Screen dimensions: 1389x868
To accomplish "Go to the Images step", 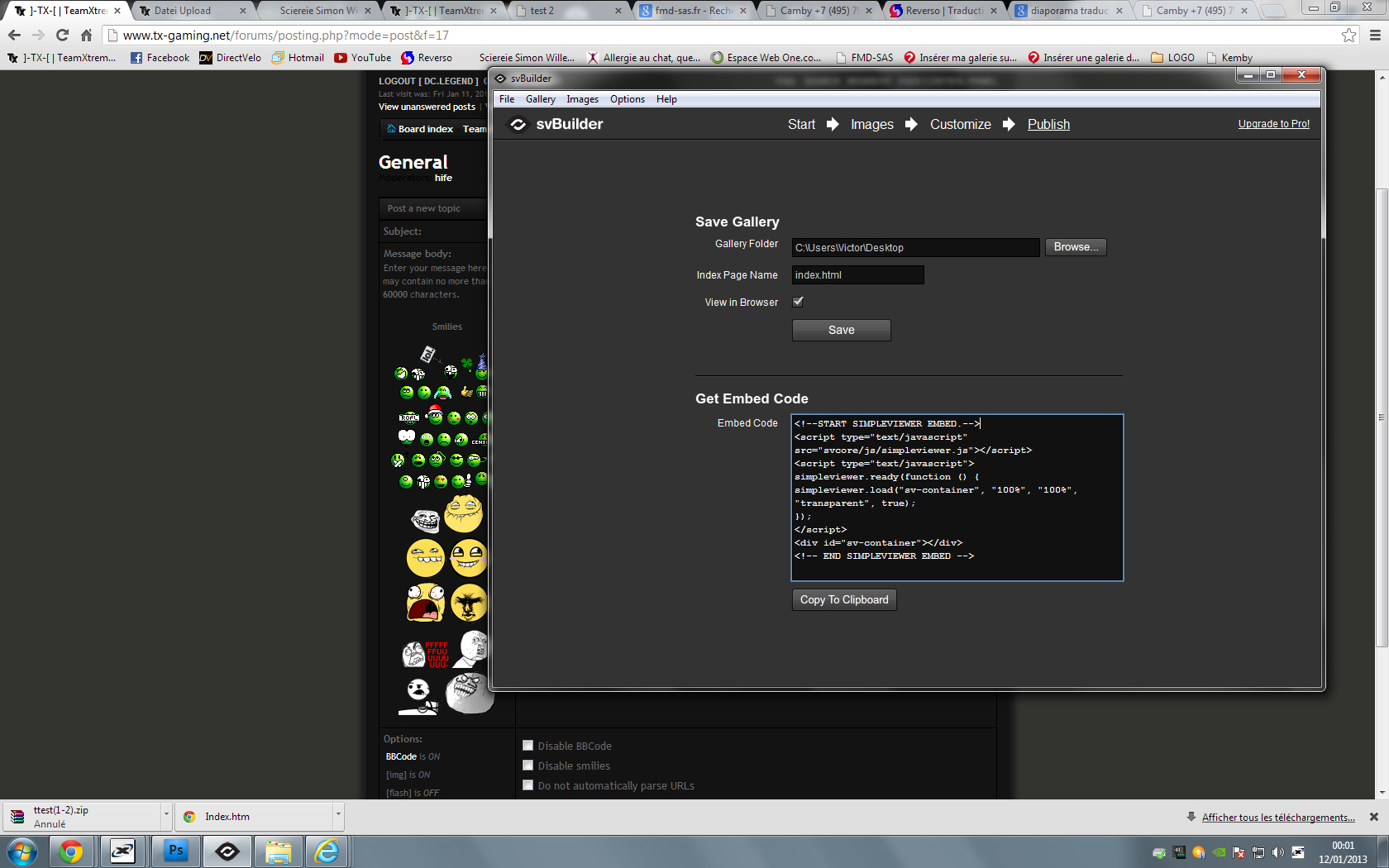I will [x=872, y=124].
